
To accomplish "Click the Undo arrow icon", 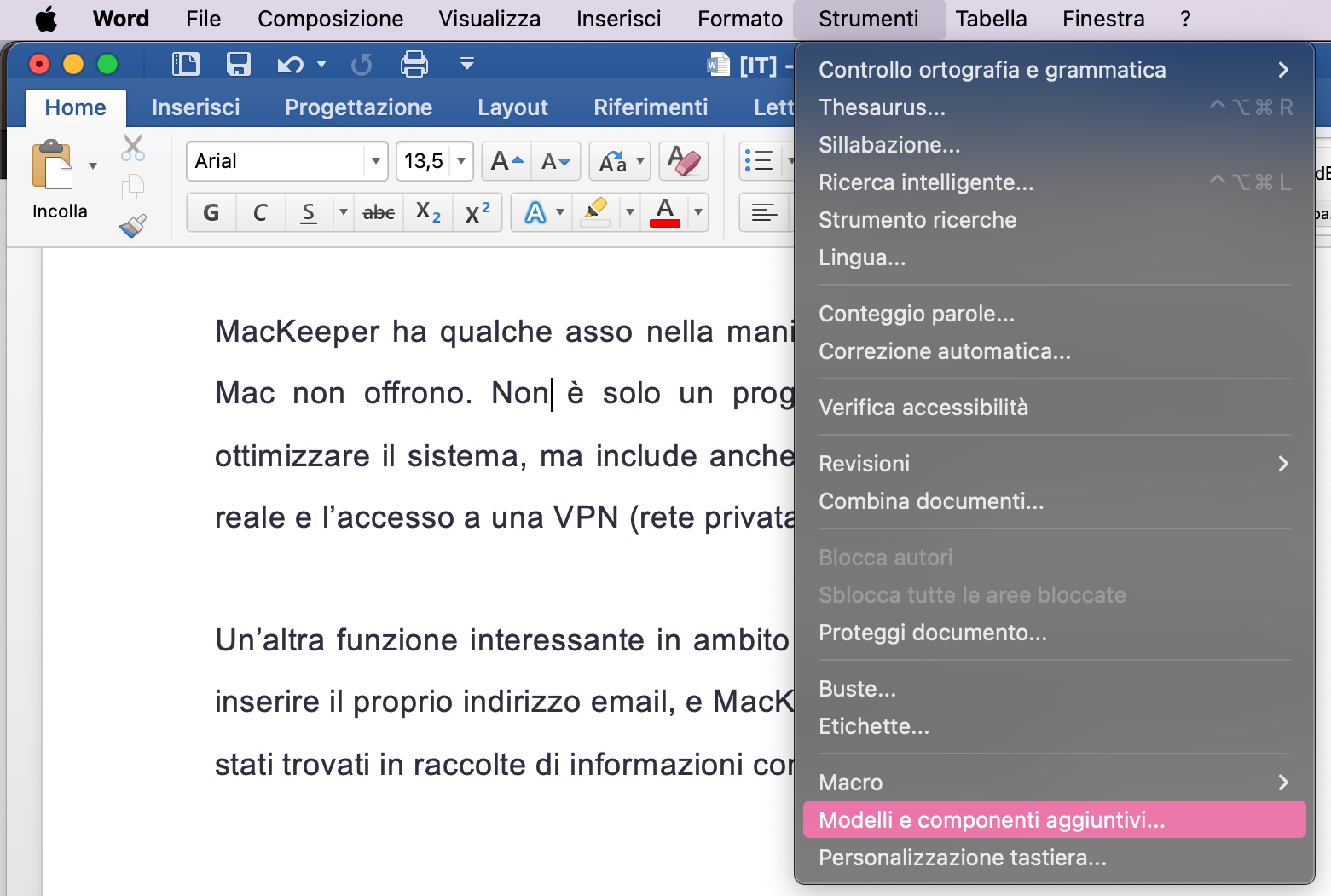I will (290, 64).
